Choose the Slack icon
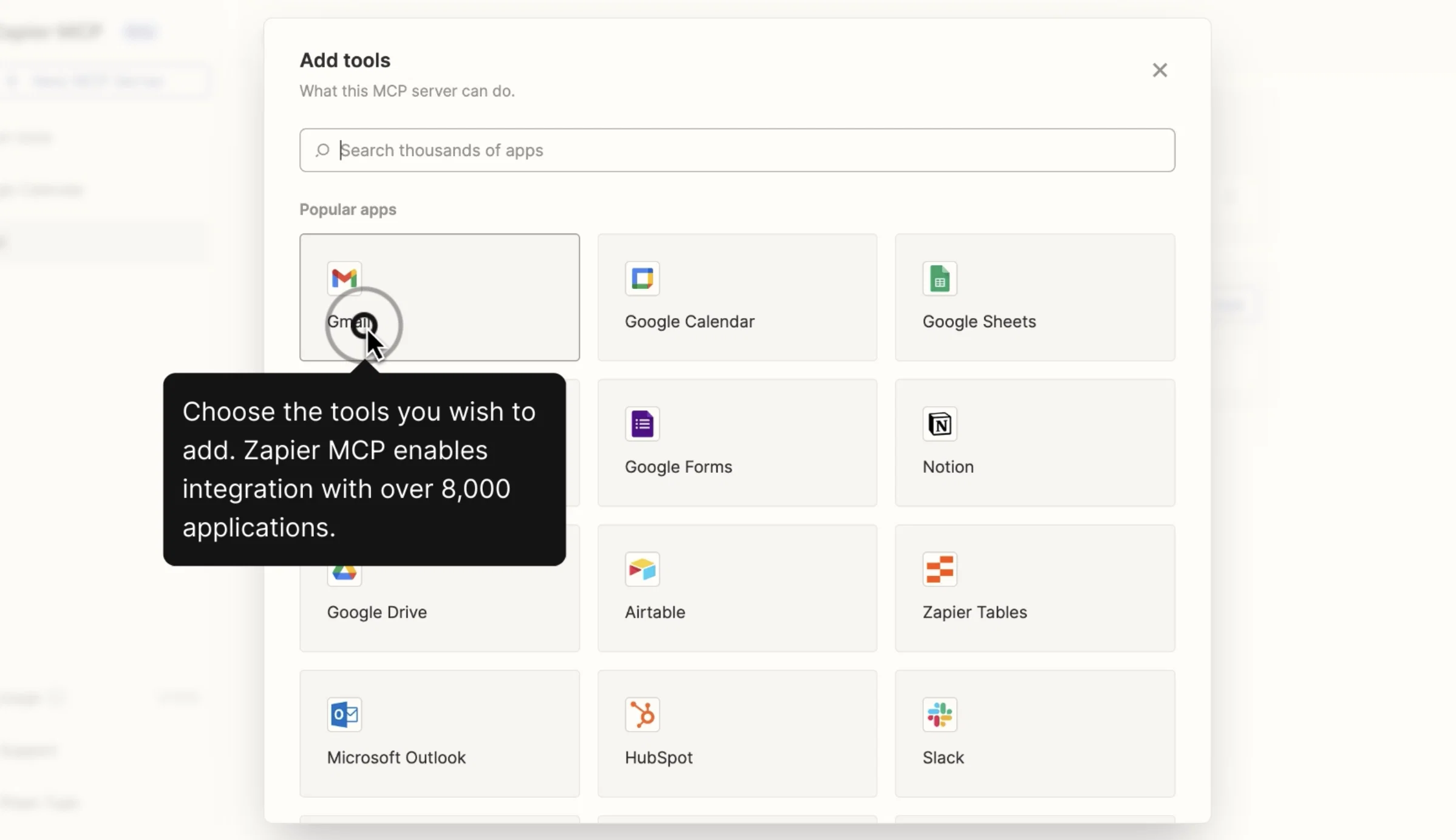This screenshot has width=1456, height=840. pos(939,714)
